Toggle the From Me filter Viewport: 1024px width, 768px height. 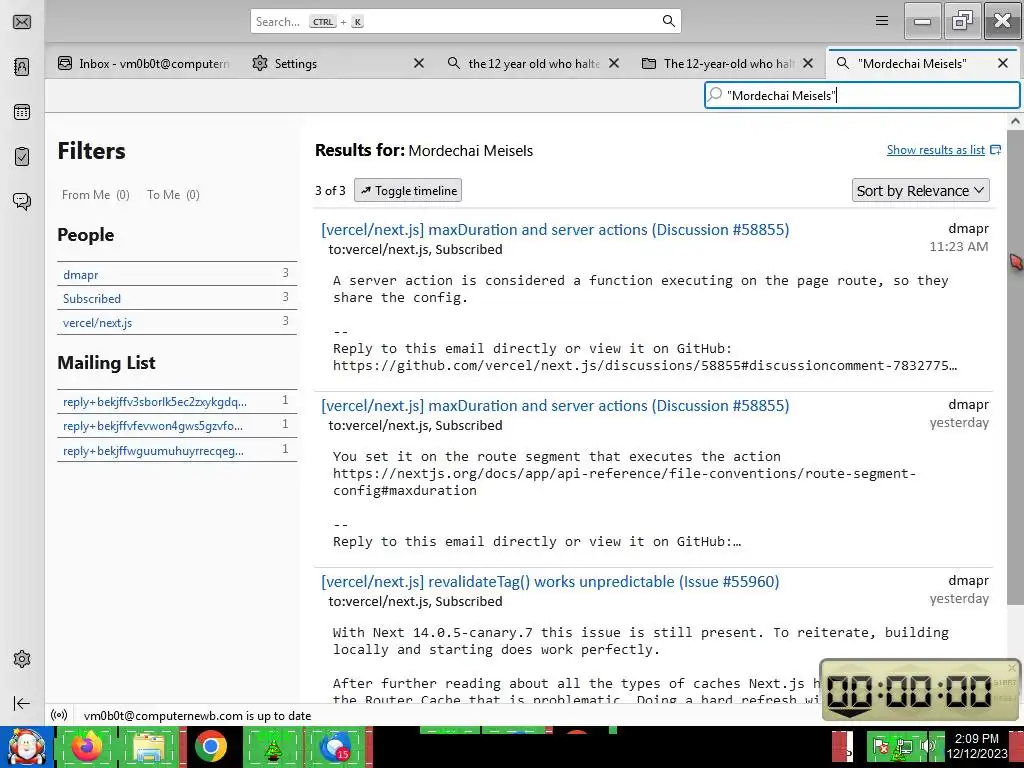tap(95, 195)
